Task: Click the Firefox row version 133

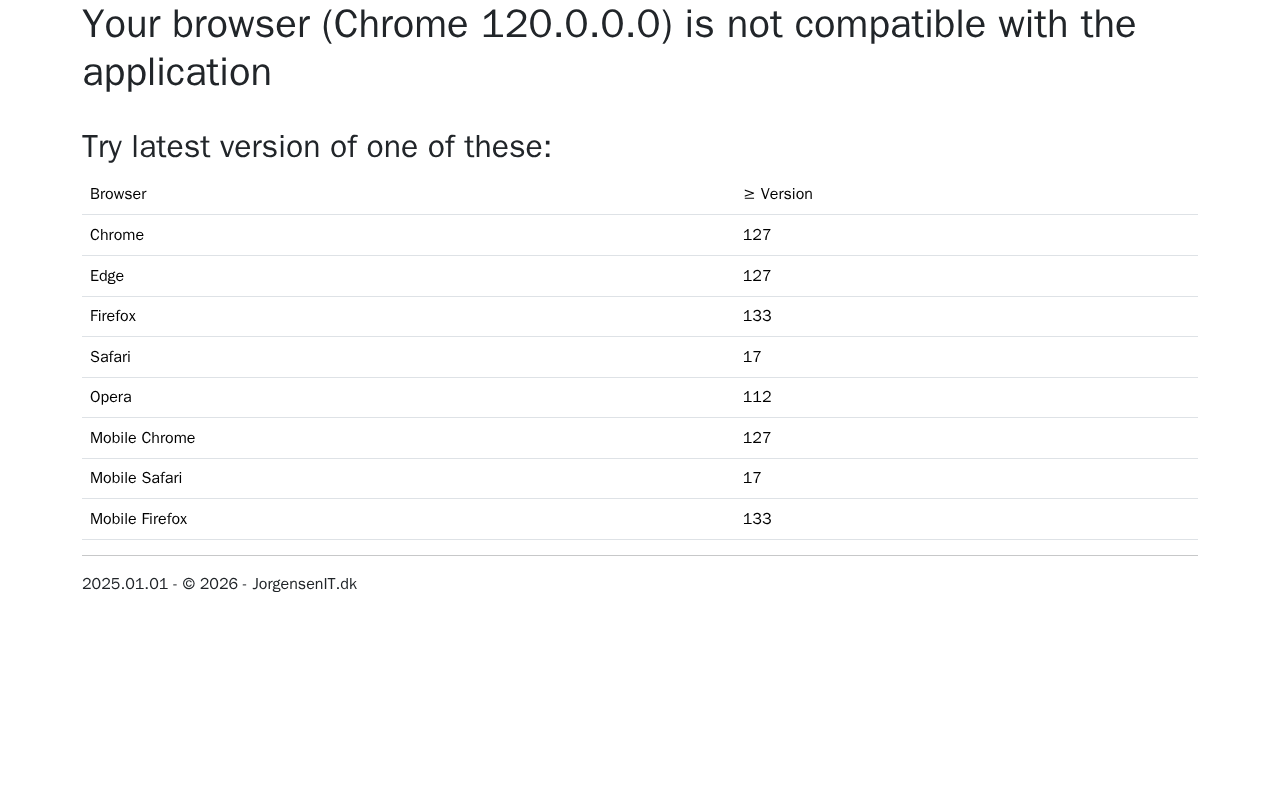Action: coord(757,316)
